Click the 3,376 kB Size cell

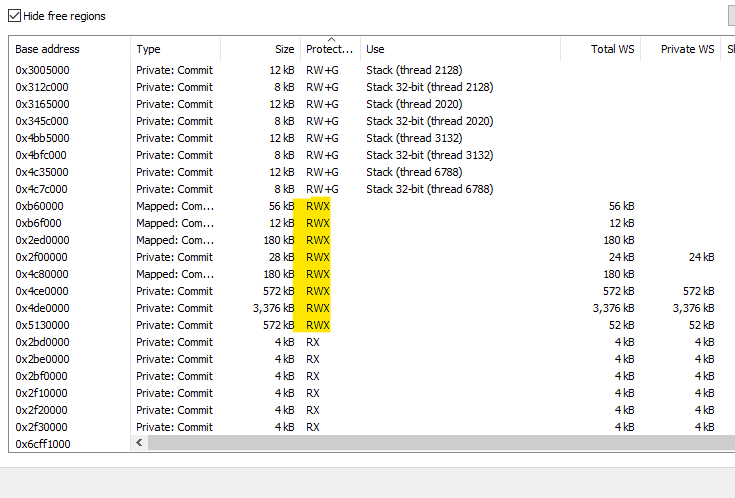[273, 308]
